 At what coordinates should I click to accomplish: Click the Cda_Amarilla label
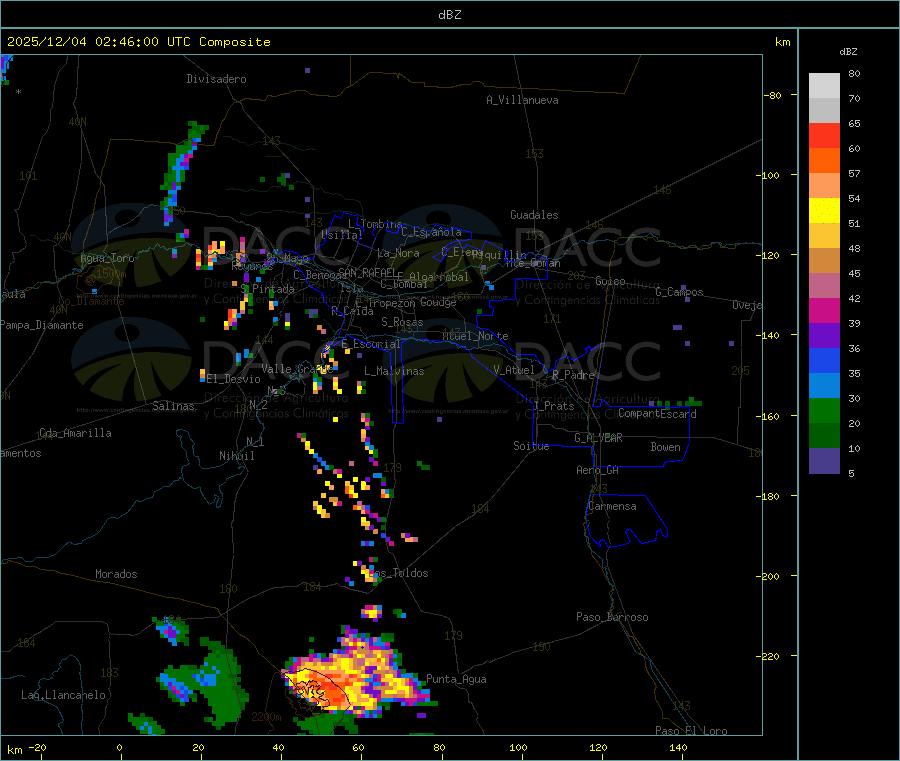coord(75,433)
